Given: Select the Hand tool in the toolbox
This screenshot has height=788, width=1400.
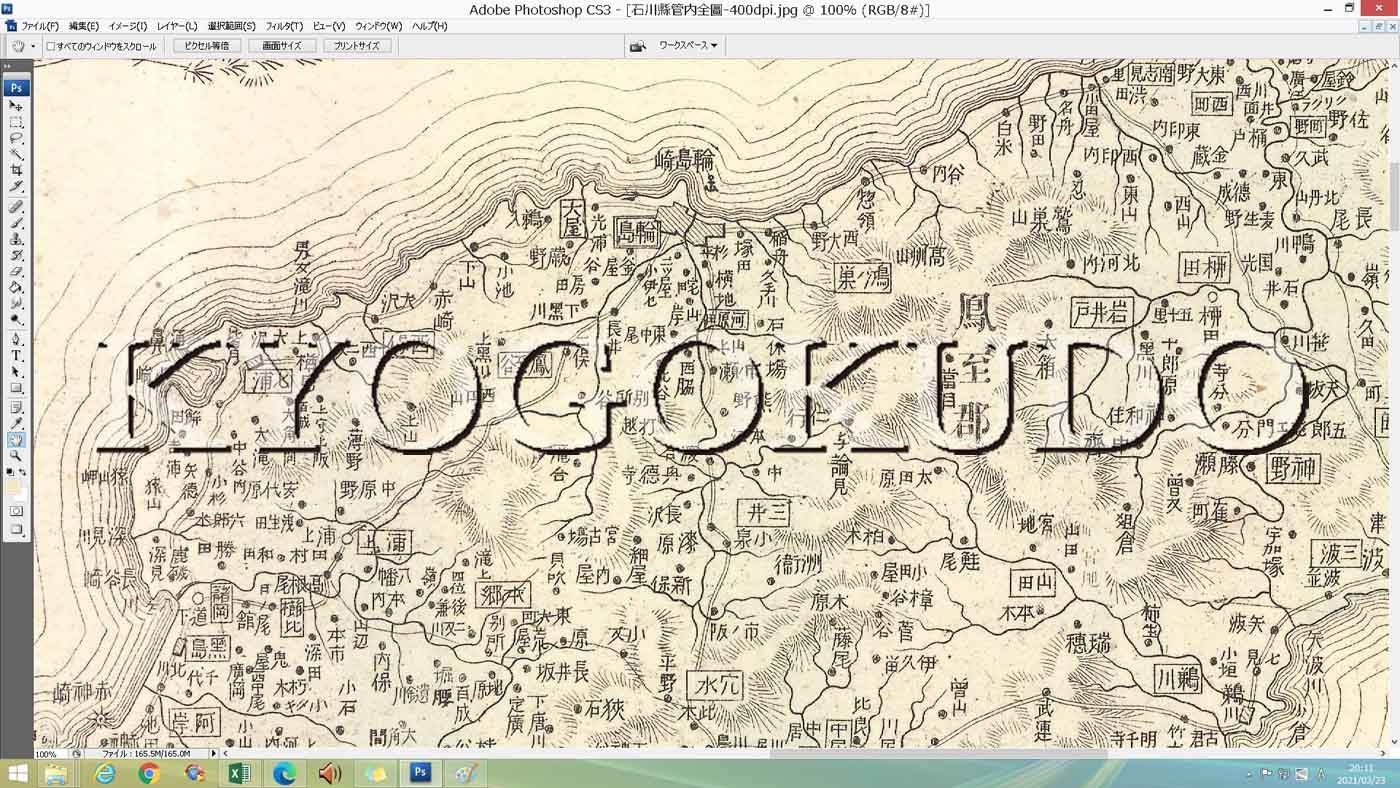Looking at the screenshot, I should [16, 440].
